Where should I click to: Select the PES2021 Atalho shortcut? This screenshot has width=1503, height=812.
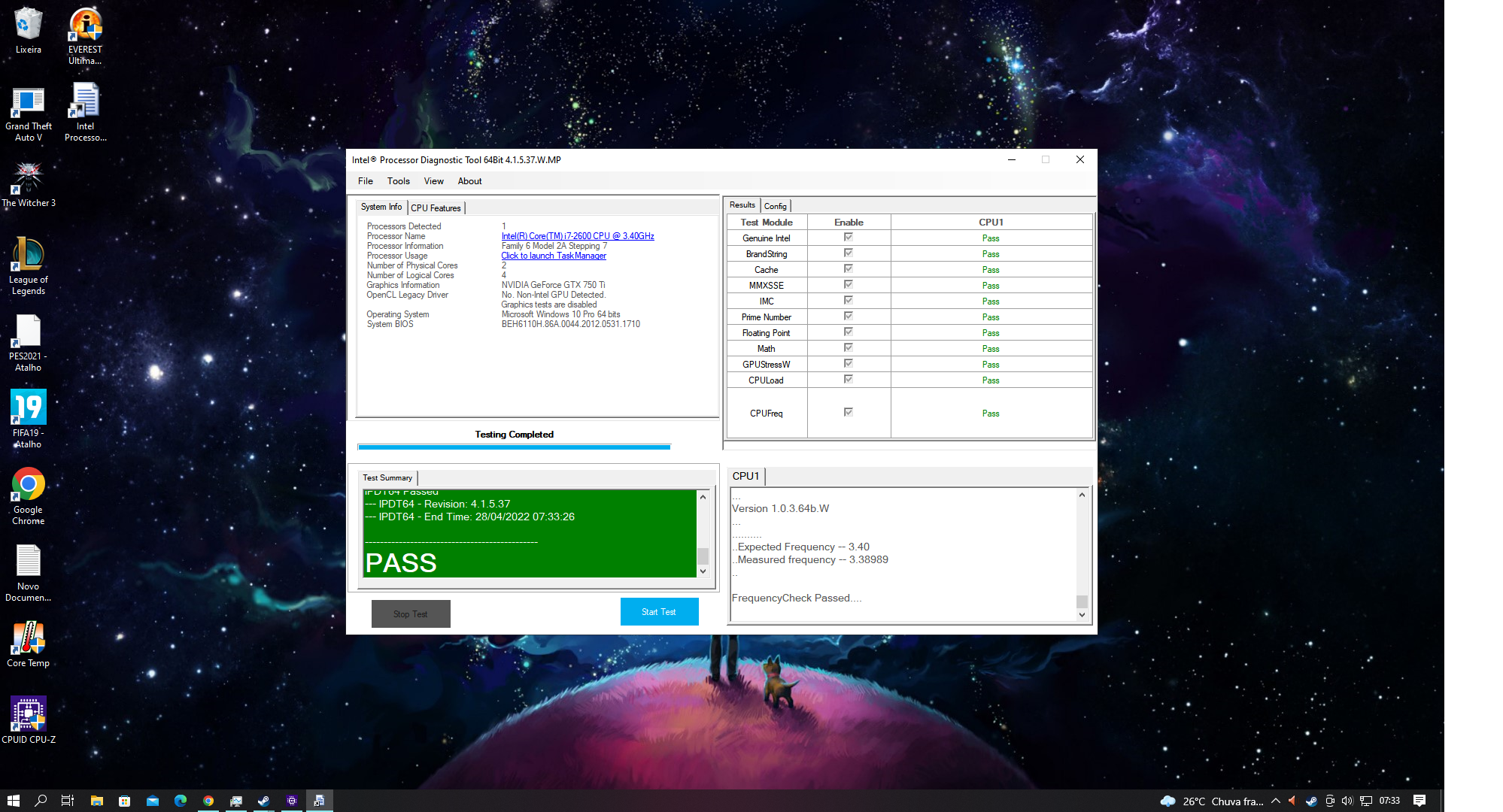tap(28, 343)
